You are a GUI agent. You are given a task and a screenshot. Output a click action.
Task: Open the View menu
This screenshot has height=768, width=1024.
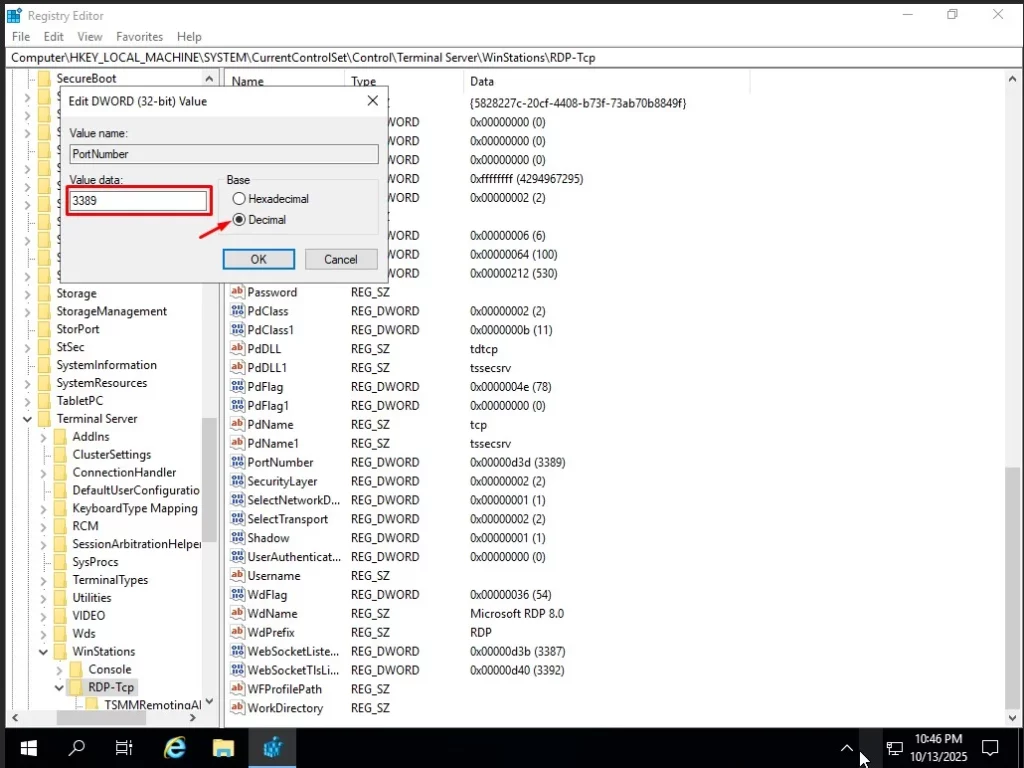(90, 36)
